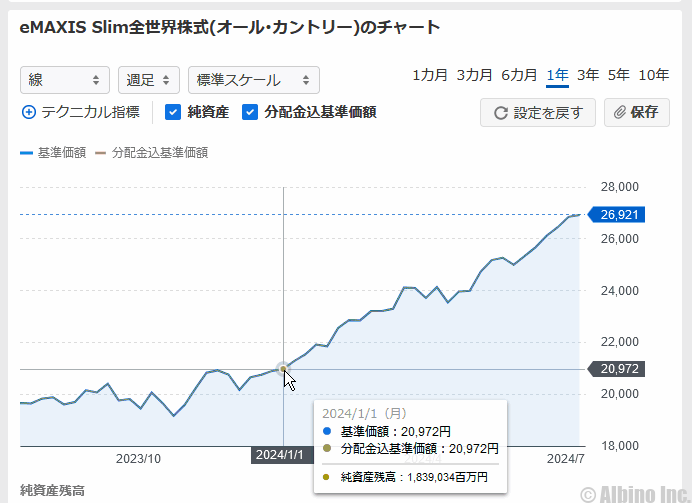Choose the 10年 period tab
The height and width of the screenshot is (504, 692).
[653, 75]
